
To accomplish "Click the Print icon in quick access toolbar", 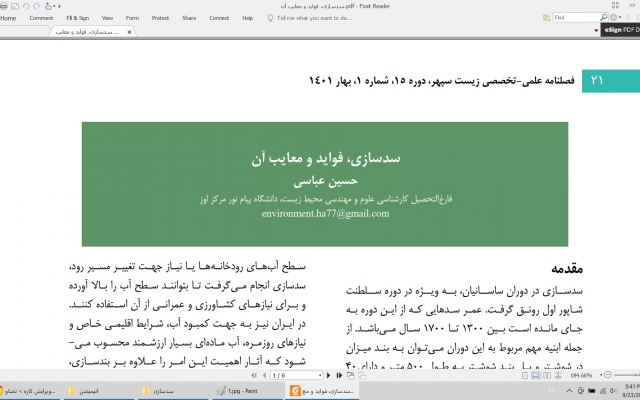I will point(4,6).
